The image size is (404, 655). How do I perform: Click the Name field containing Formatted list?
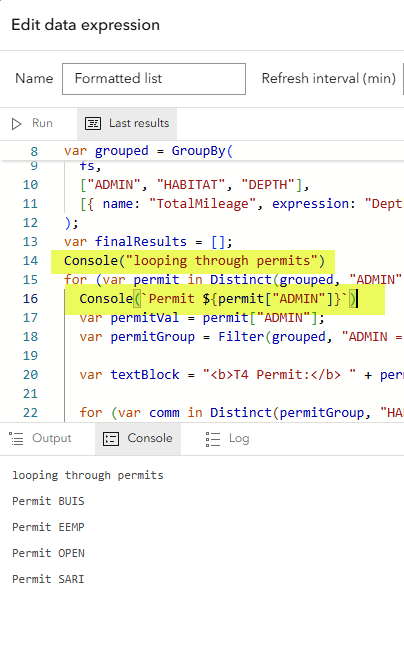pos(154,79)
